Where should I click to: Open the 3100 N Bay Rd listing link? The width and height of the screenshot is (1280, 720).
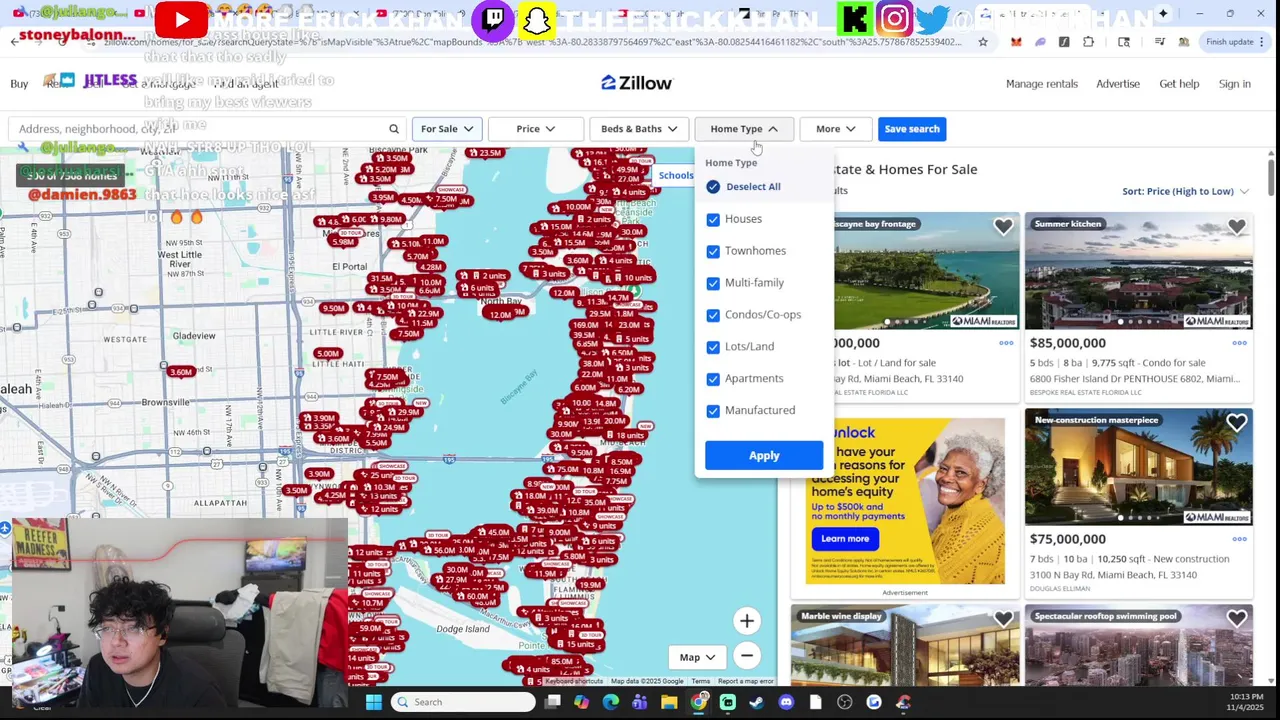1113,575
